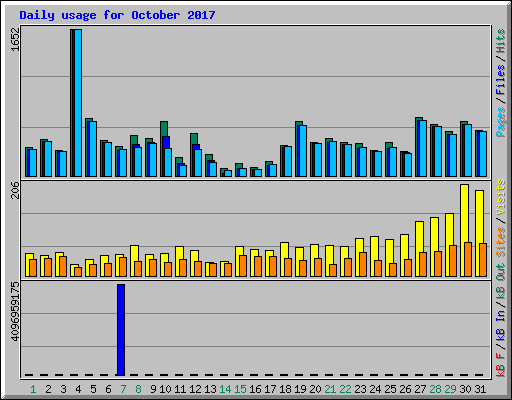512x400 pixels.
Task: Click day label 31 on x-axis
Action: (x=480, y=389)
